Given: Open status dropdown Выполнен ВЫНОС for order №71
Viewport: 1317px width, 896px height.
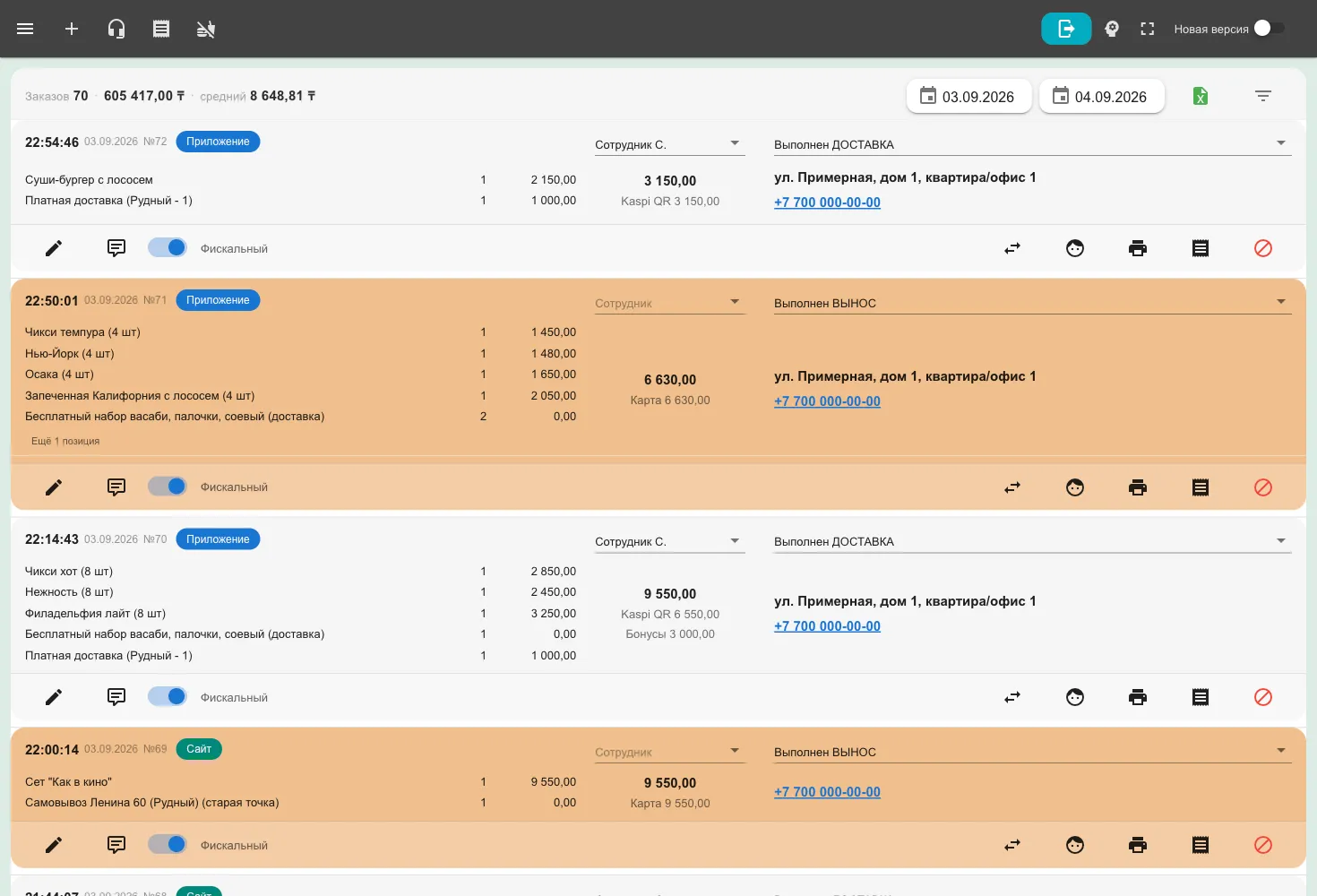Looking at the screenshot, I should click(1033, 303).
